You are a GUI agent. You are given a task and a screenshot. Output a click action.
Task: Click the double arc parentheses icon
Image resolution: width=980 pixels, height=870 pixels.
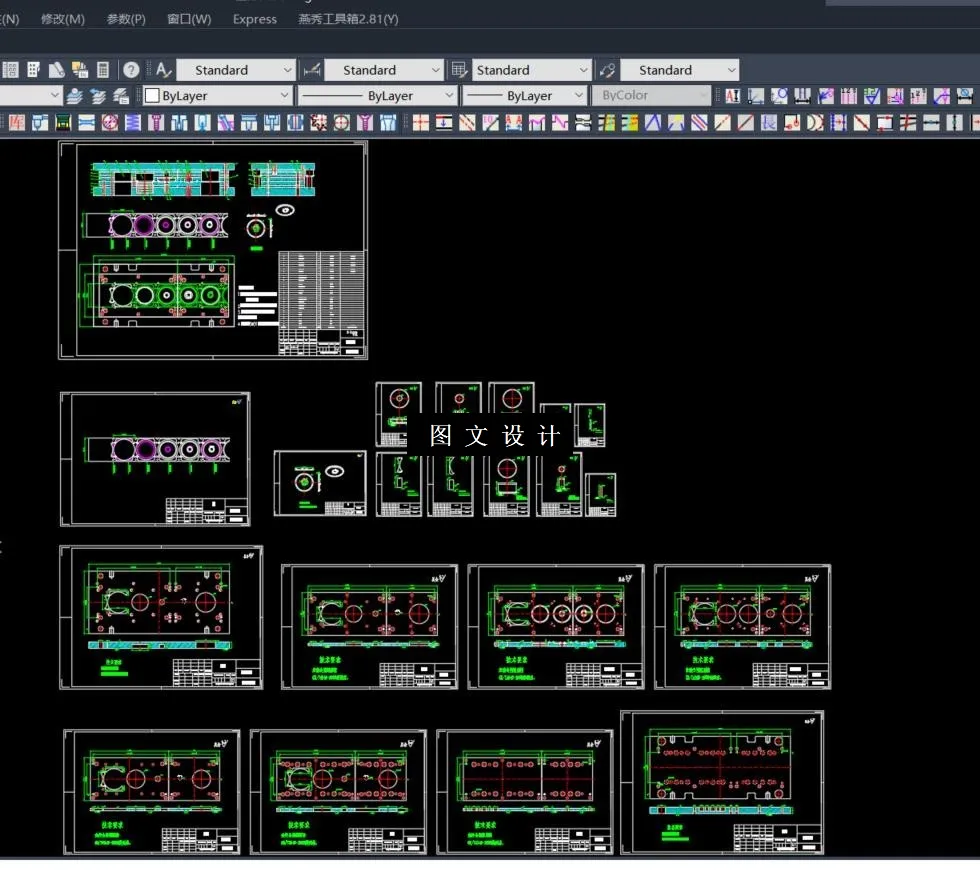pos(814,122)
